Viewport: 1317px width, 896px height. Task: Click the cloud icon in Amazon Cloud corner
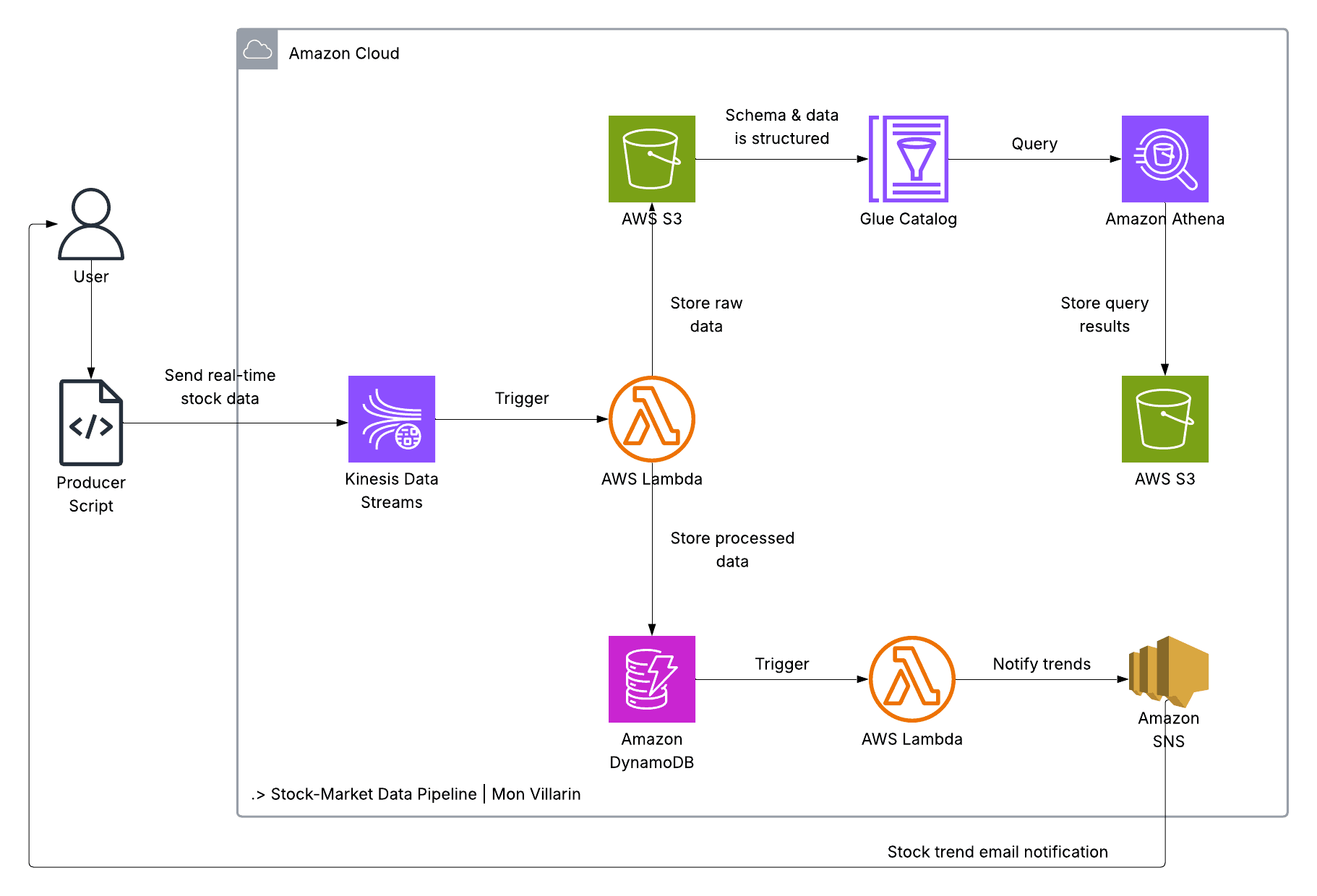[x=257, y=49]
